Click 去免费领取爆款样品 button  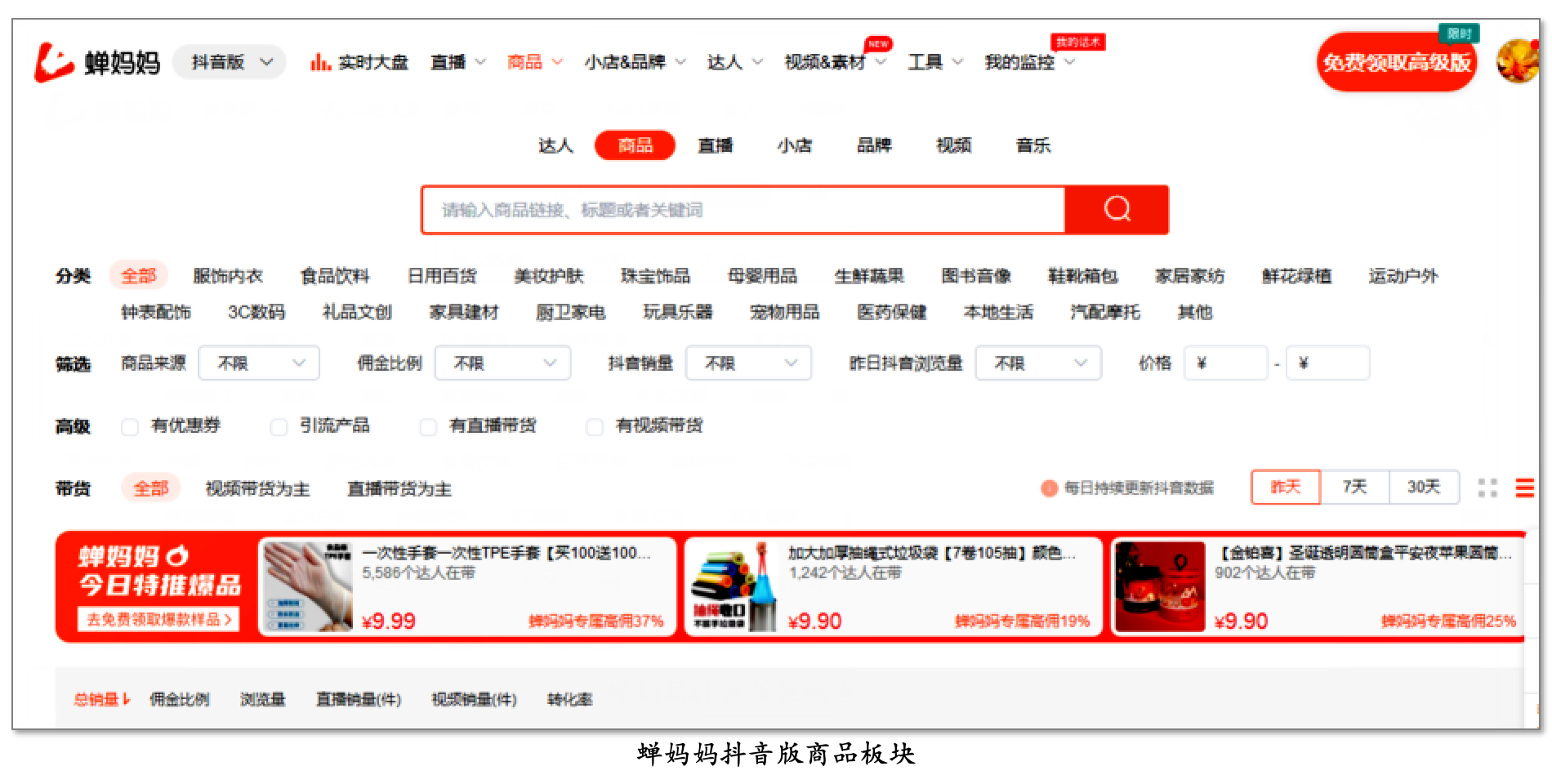(x=158, y=619)
